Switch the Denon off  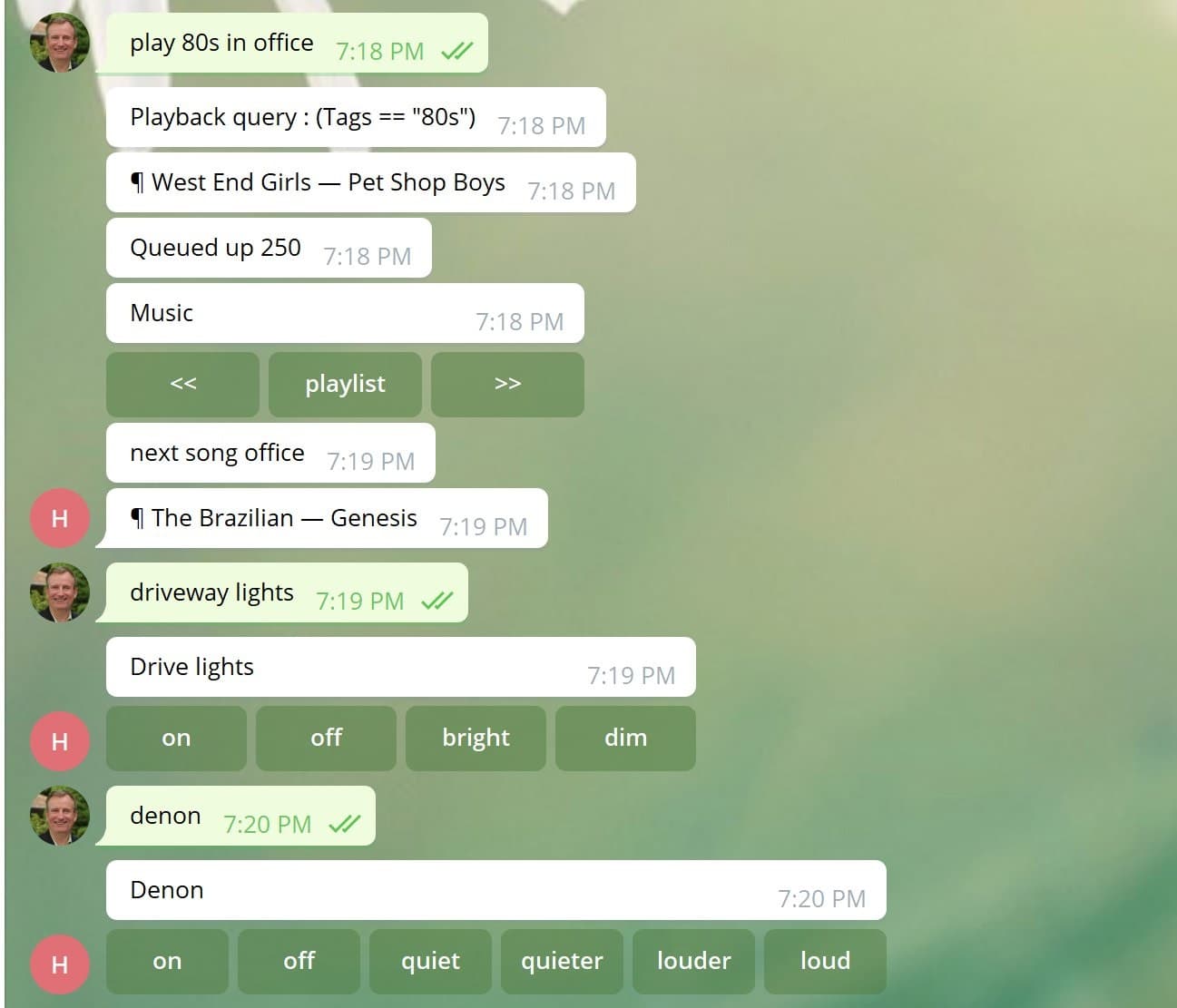click(x=299, y=962)
